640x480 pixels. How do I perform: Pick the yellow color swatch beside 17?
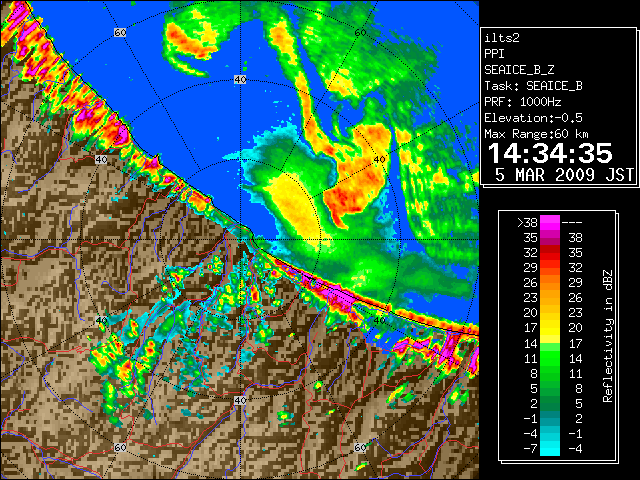(x=550, y=328)
